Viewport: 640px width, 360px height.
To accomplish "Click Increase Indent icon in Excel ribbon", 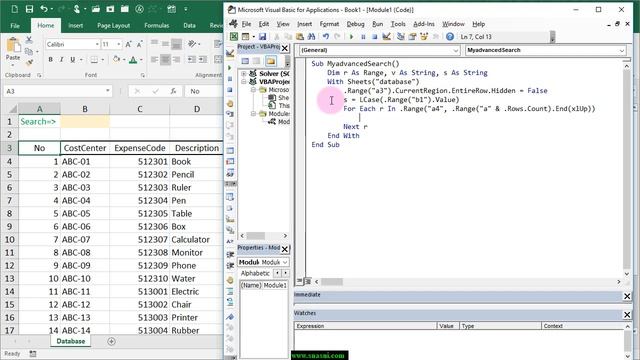I will [x=203, y=60].
